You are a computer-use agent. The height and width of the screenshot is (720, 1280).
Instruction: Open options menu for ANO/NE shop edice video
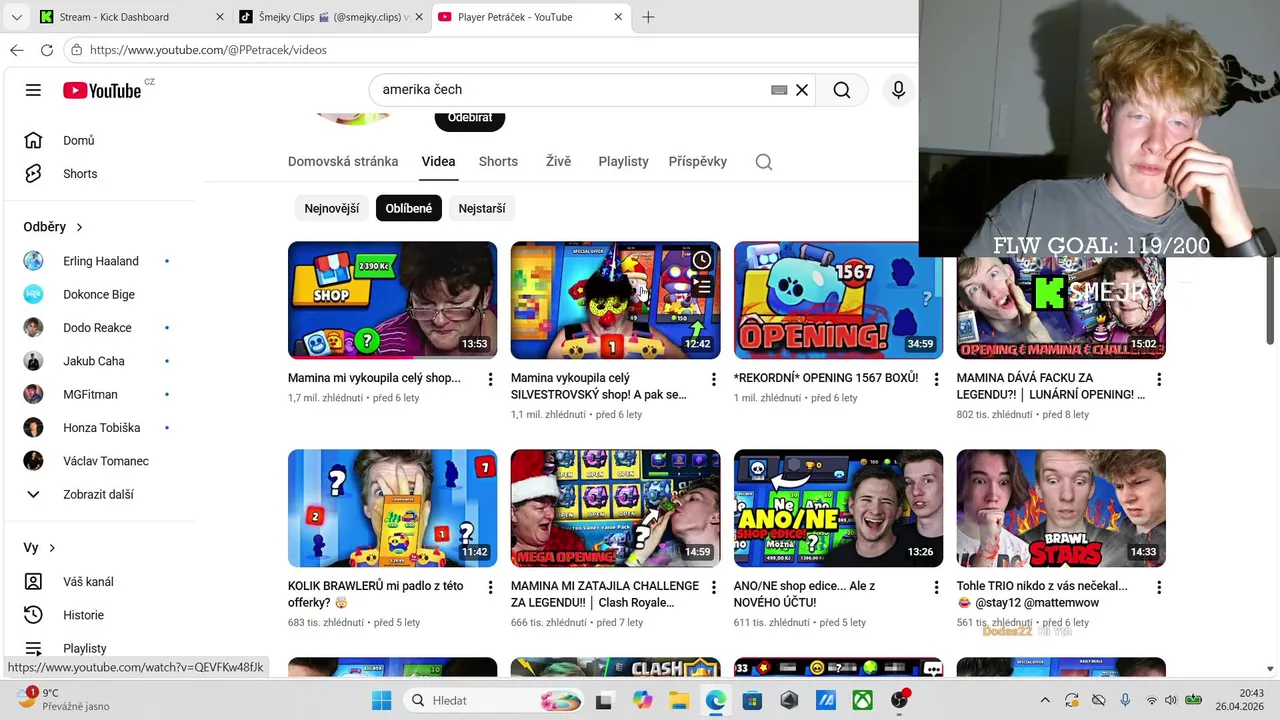[936, 587]
